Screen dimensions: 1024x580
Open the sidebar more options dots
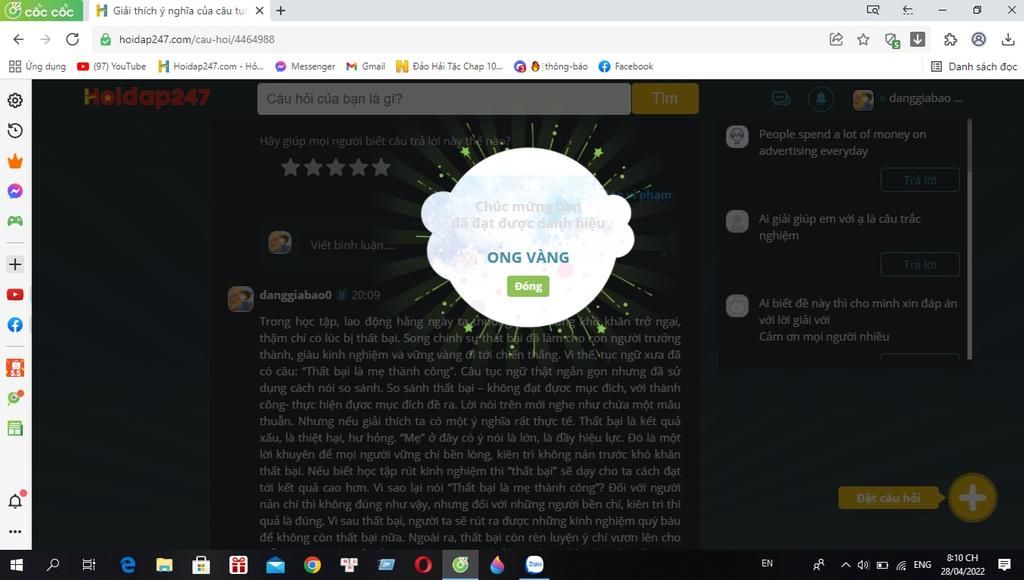(x=15, y=531)
